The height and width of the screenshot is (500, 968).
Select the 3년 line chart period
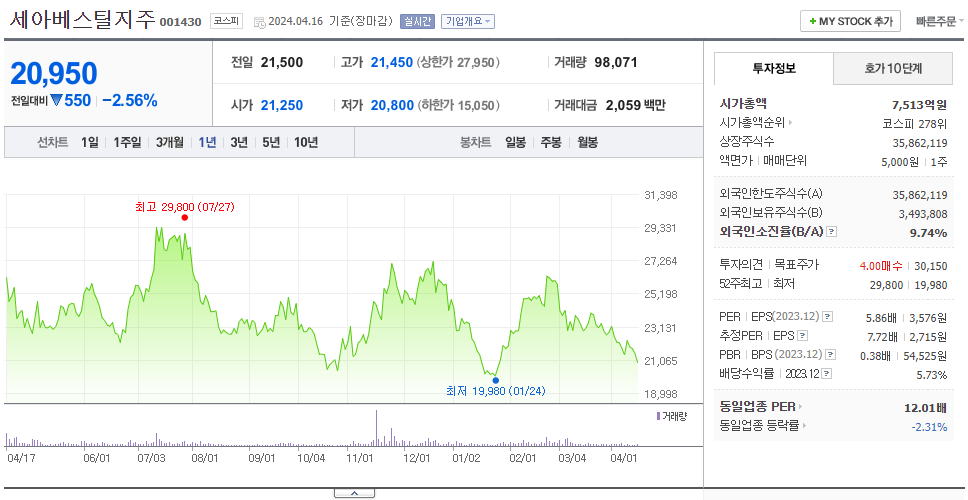coord(239,143)
